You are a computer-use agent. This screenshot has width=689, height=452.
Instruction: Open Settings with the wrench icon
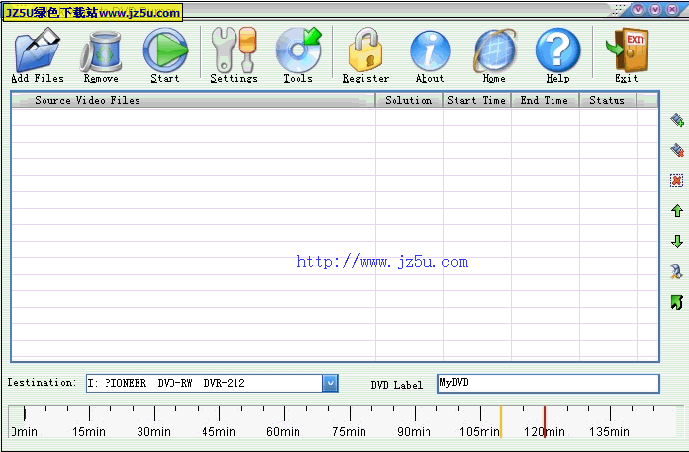234,50
